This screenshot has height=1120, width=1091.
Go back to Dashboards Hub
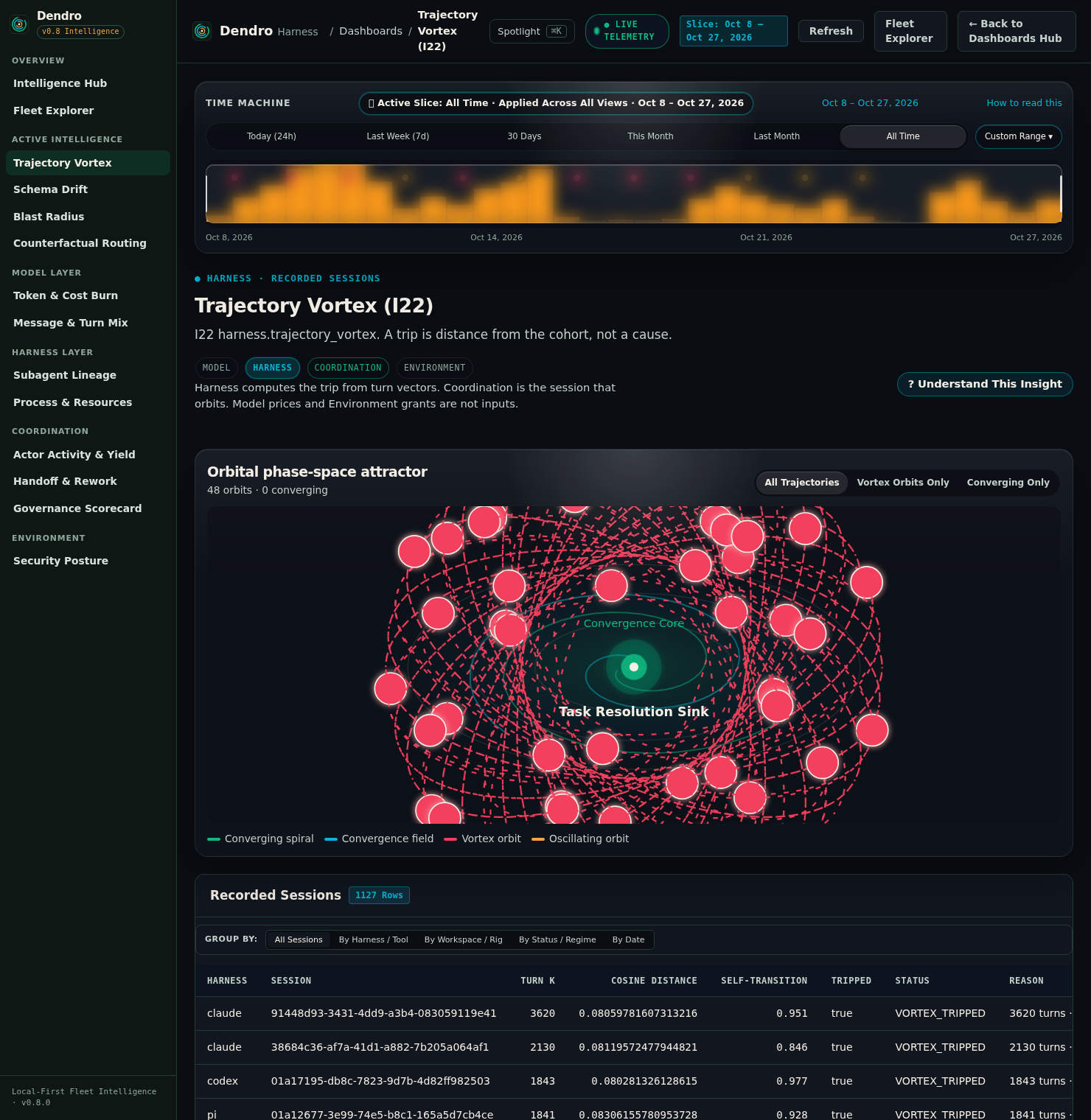point(1016,31)
